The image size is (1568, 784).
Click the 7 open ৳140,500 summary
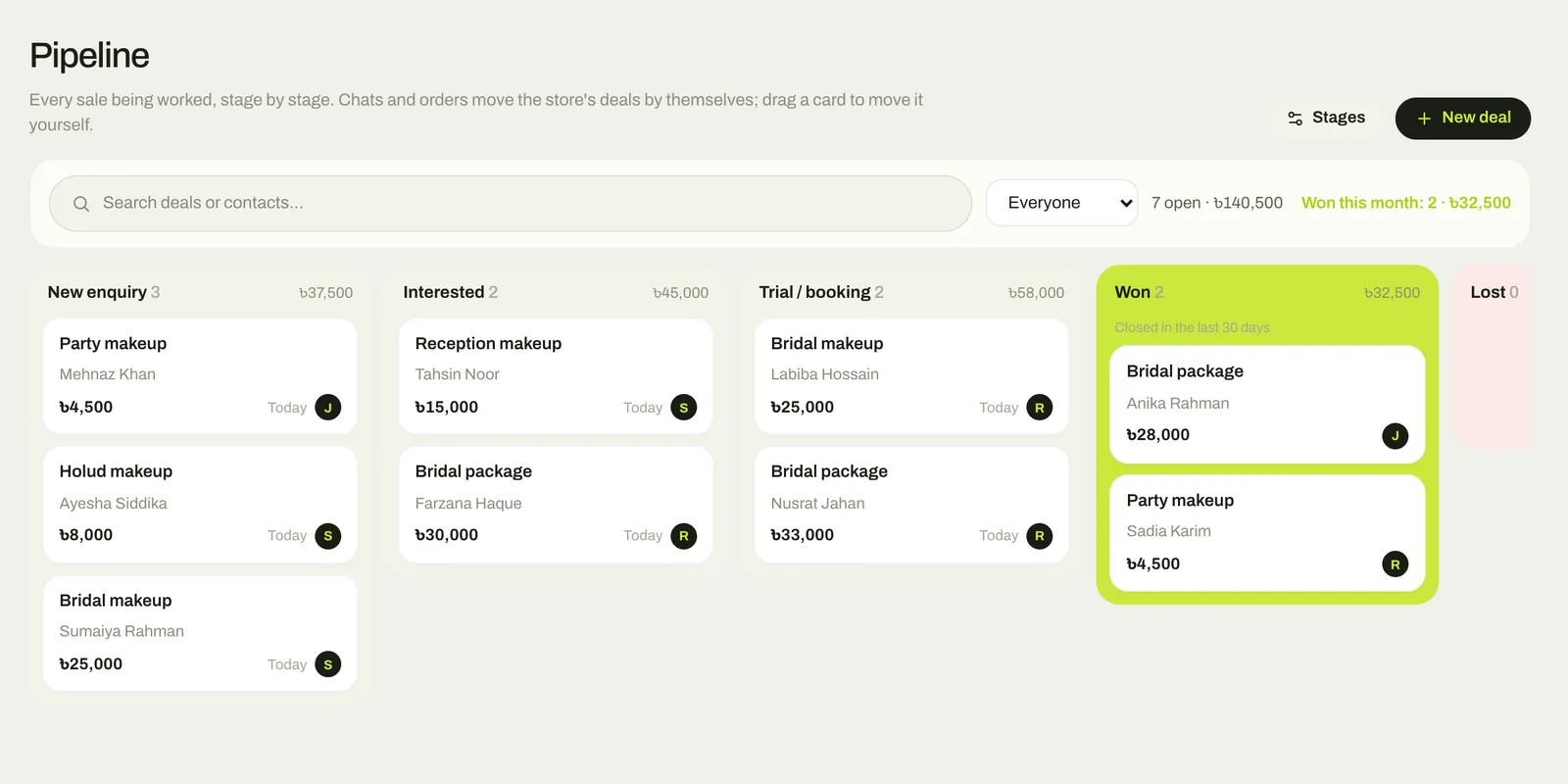point(1217,203)
